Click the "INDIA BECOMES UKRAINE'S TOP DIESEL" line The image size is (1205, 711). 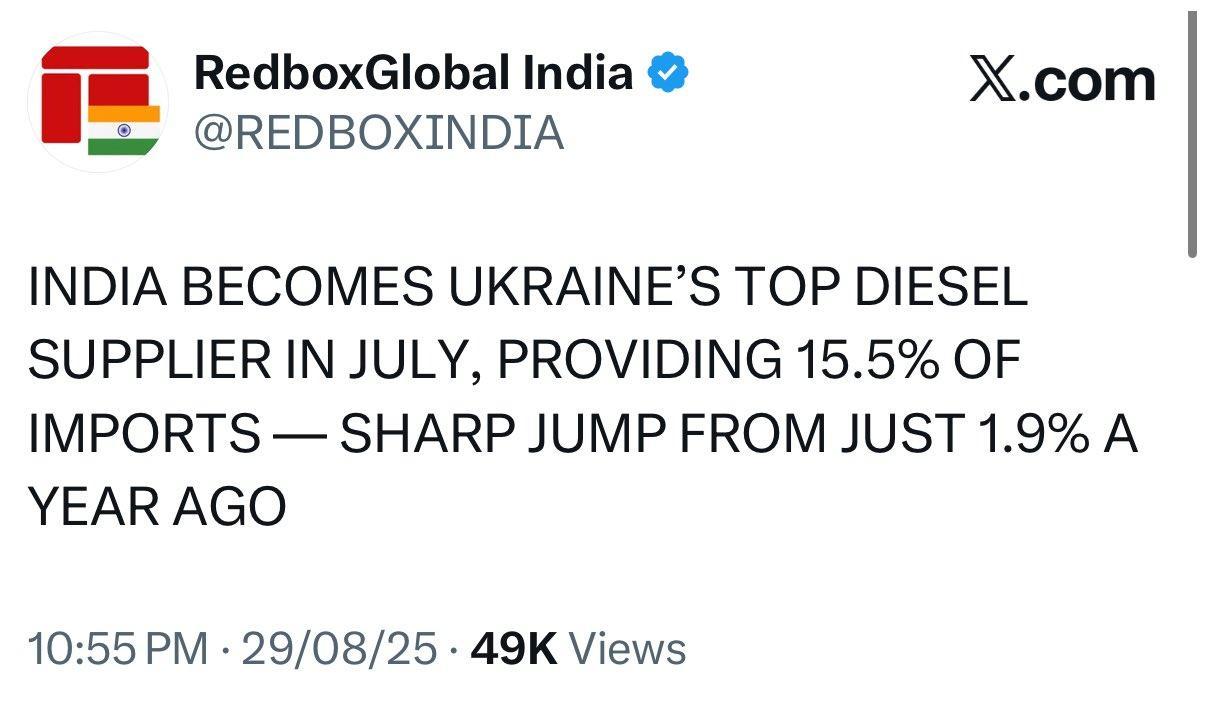[528, 289]
